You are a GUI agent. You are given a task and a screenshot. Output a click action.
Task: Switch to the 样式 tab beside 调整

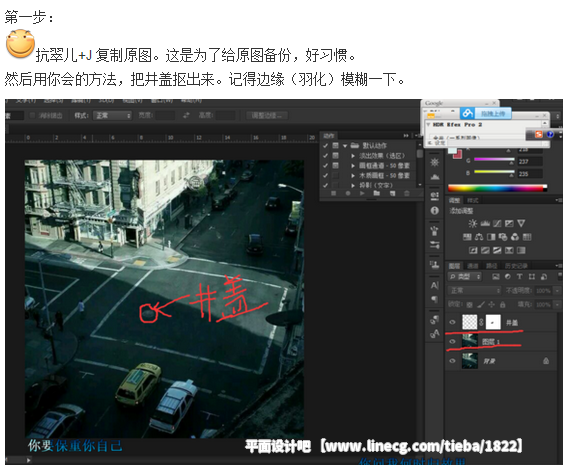[x=473, y=200]
